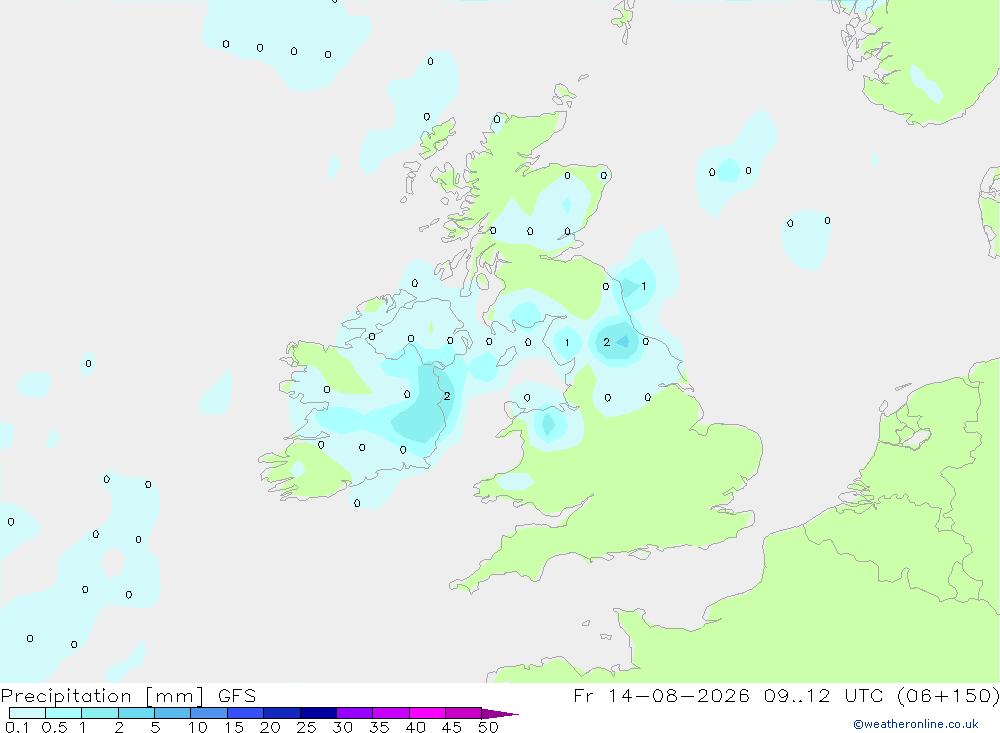Image resolution: width=1000 pixels, height=733 pixels.
Task: Pick the 10–15 mm legend color swatch
Action: tap(209, 713)
